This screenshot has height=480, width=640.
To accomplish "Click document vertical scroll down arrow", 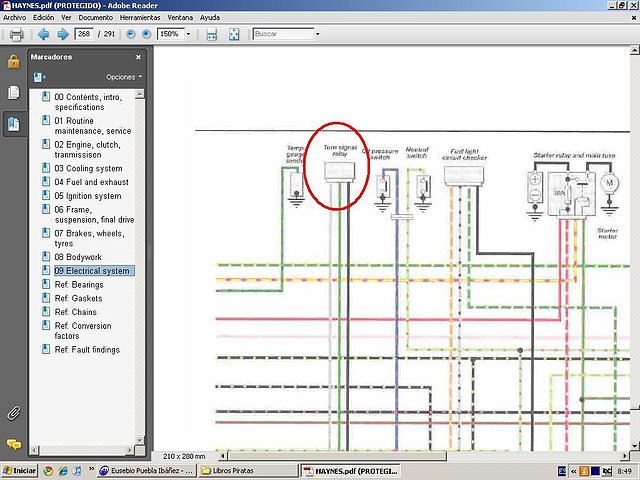I will click(x=635, y=446).
